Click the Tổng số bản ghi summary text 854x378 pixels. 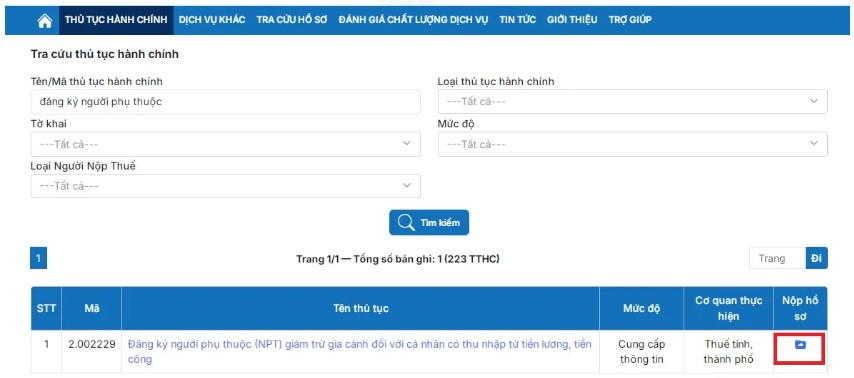(398, 259)
